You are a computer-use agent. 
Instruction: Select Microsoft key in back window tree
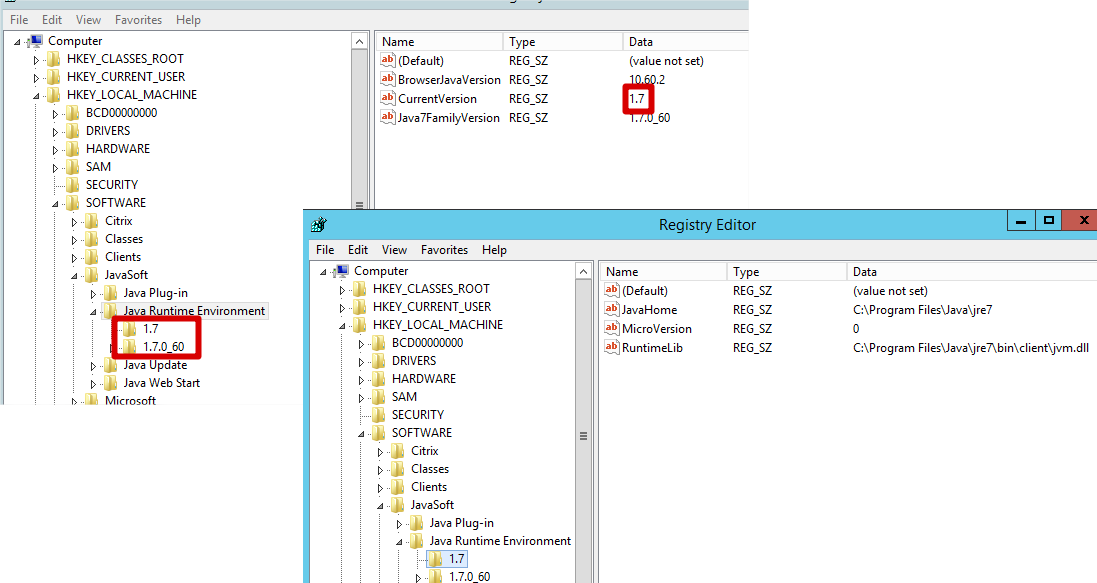130,400
